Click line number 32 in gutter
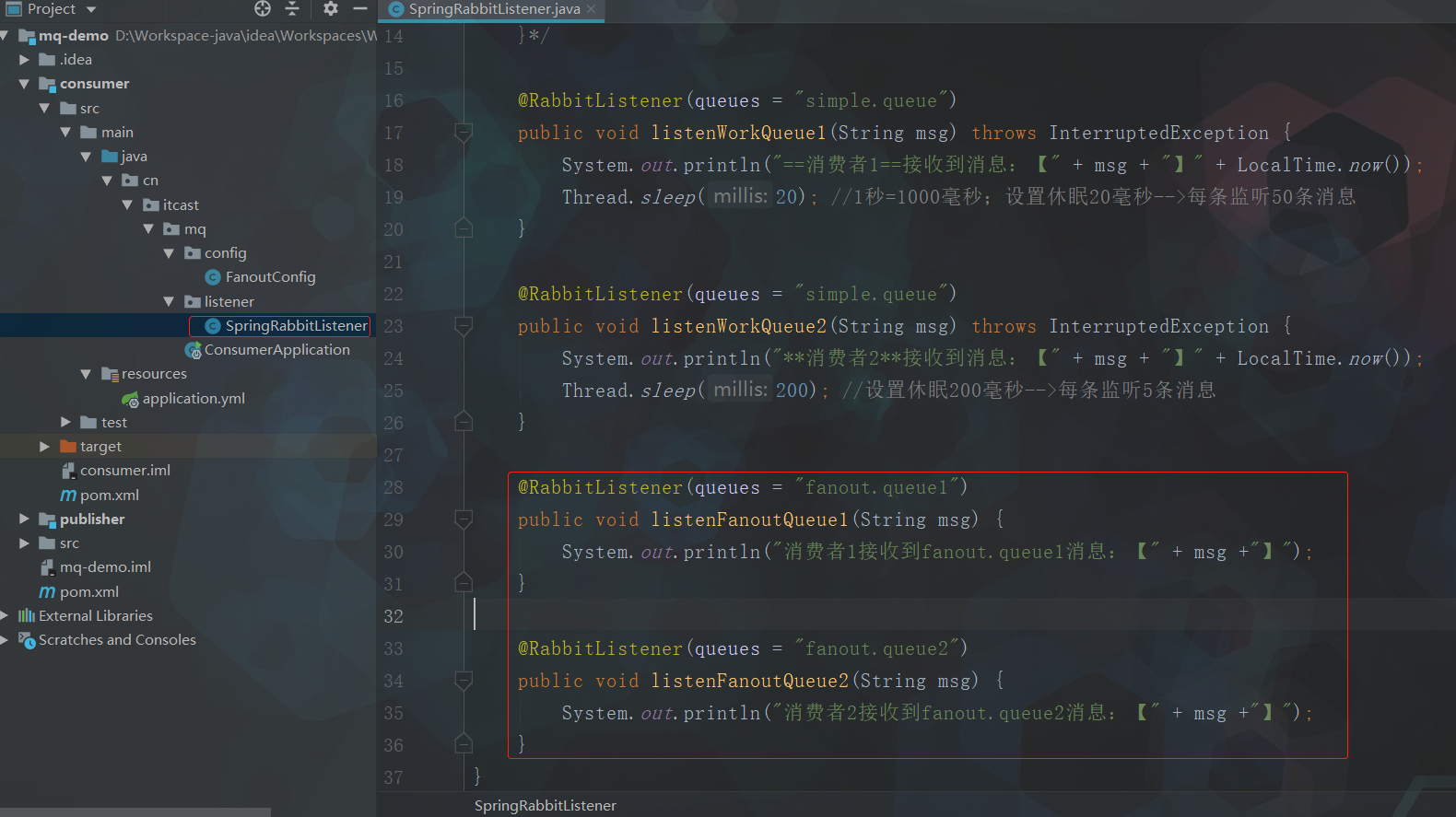This screenshot has width=1456, height=817. (393, 616)
